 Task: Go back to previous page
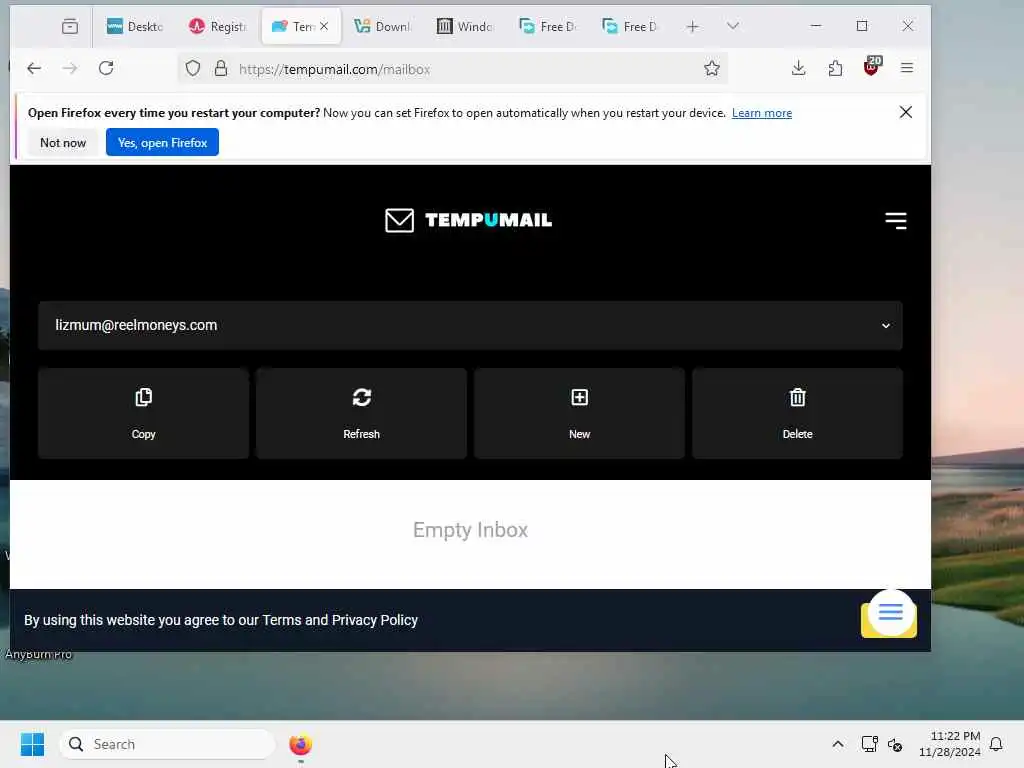(34, 69)
